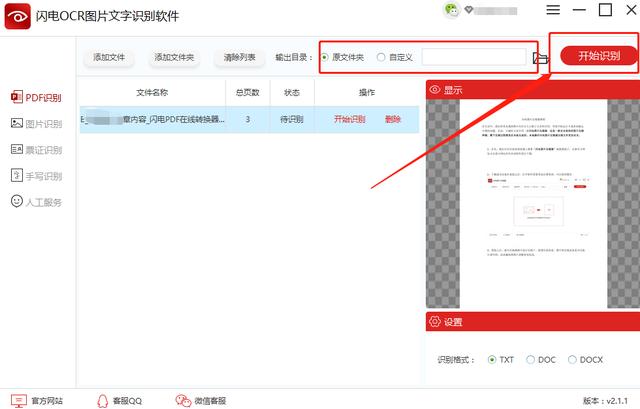Close the OCR window

click(631, 10)
